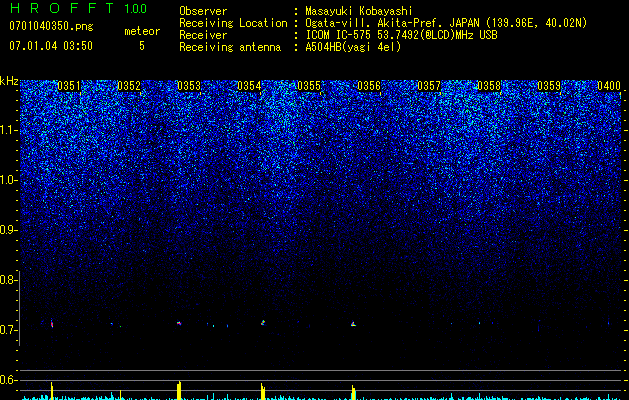Click the 0352 time marker
The height and width of the screenshot is (400, 629).
(129, 86)
